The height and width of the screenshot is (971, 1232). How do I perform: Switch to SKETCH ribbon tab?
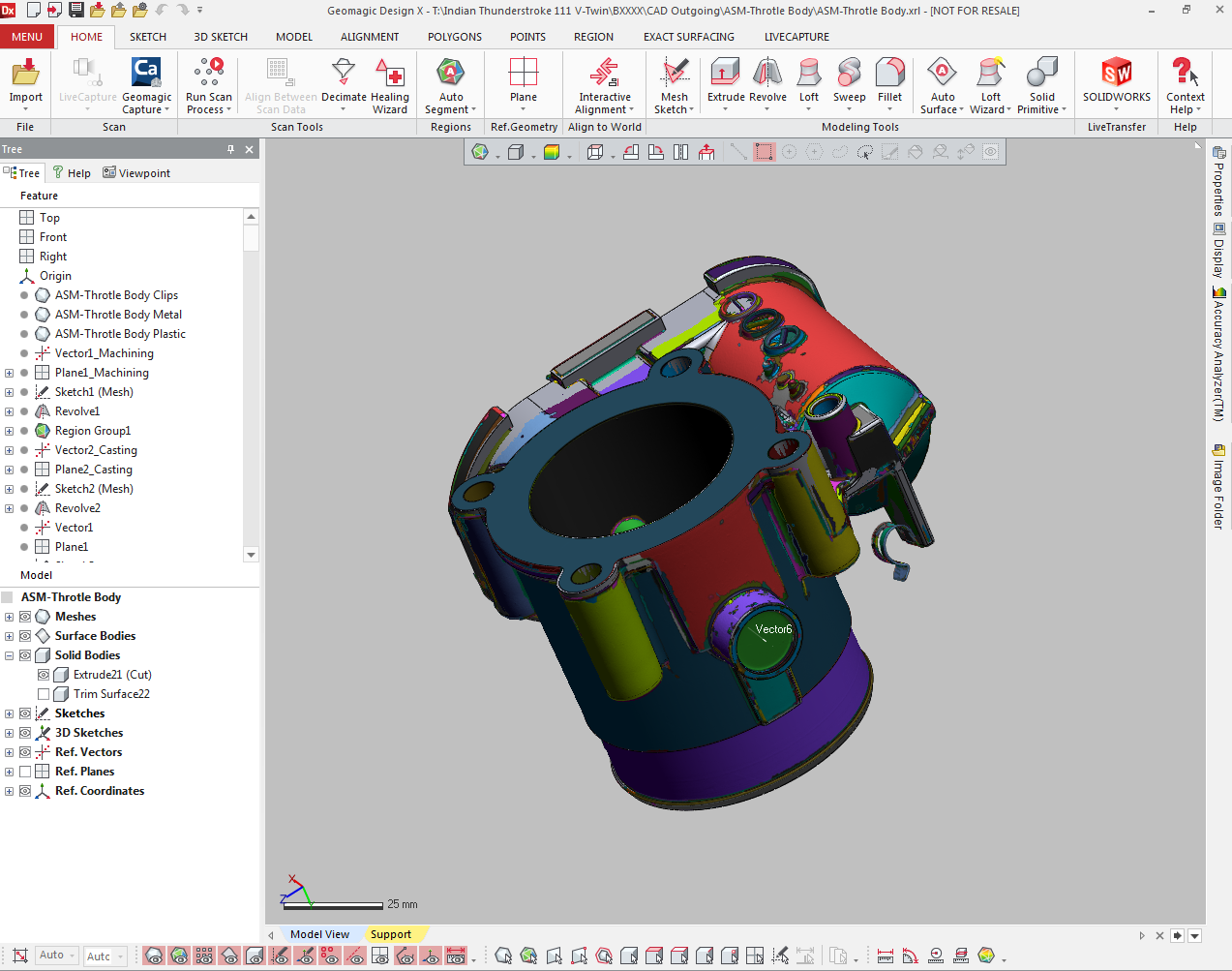(x=148, y=37)
